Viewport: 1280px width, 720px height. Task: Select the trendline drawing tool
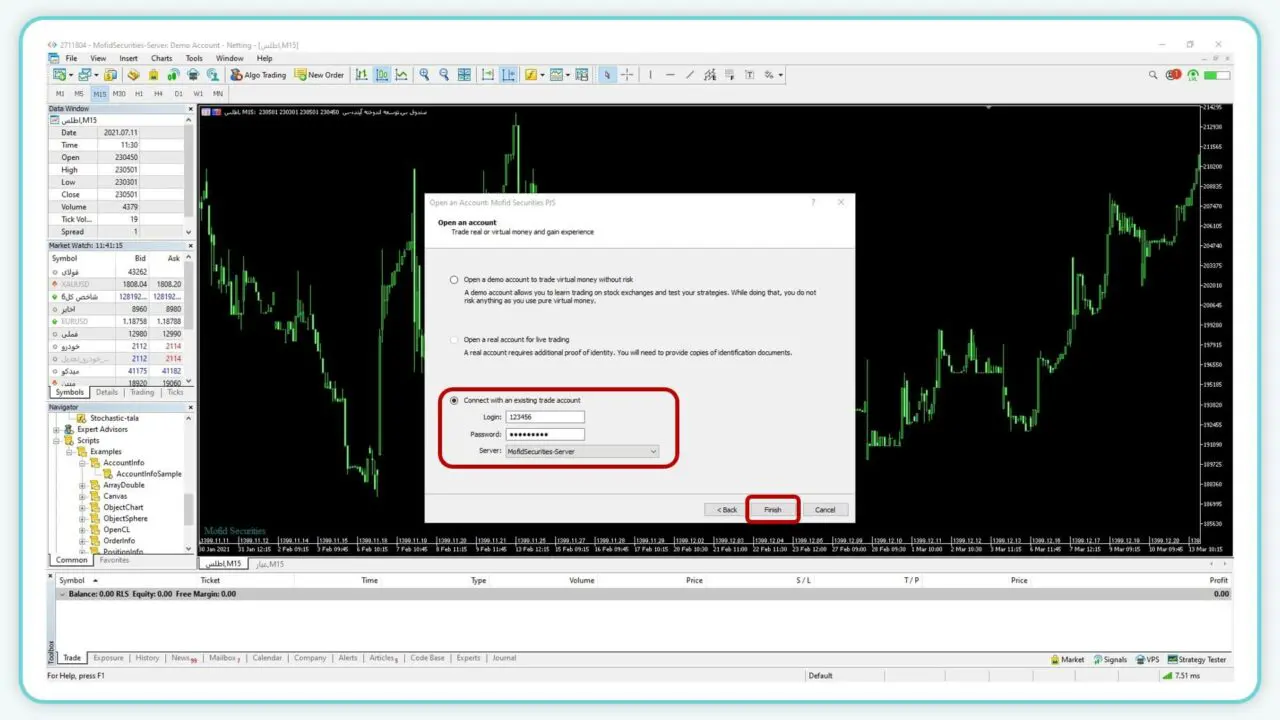(x=690, y=75)
